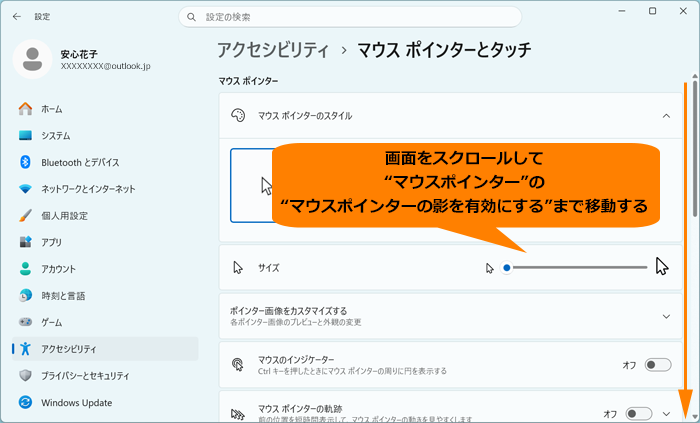Open ホーム in the sidebar
This screenshot has height=423, width=700.
105,108
